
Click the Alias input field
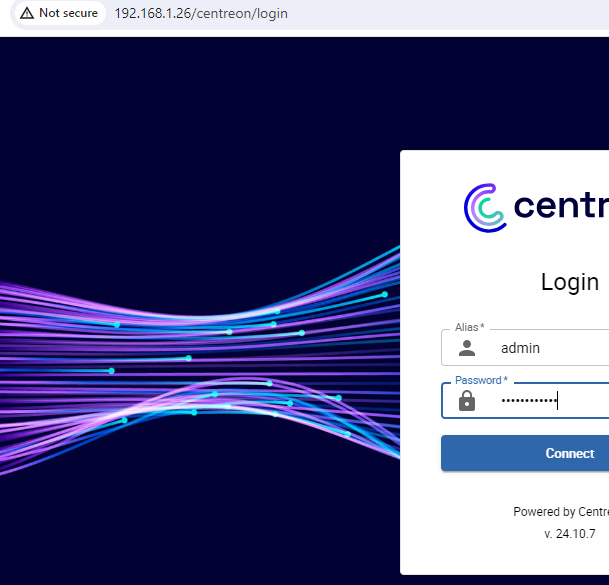[x=525, y=348]
